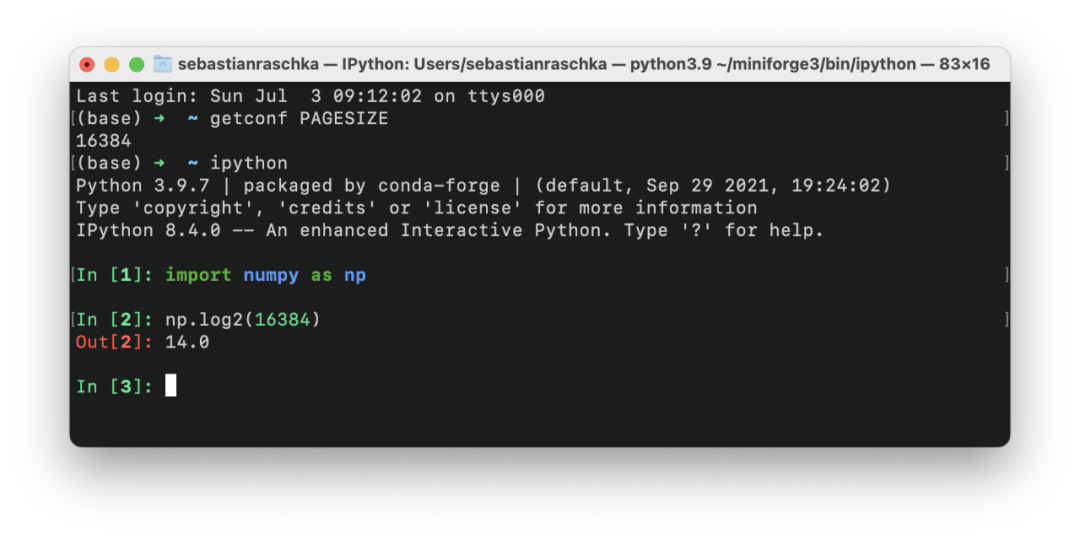The image size is (1080, 539).
Task: Click the green zoom window button
Action: click(x=136, y=65)
